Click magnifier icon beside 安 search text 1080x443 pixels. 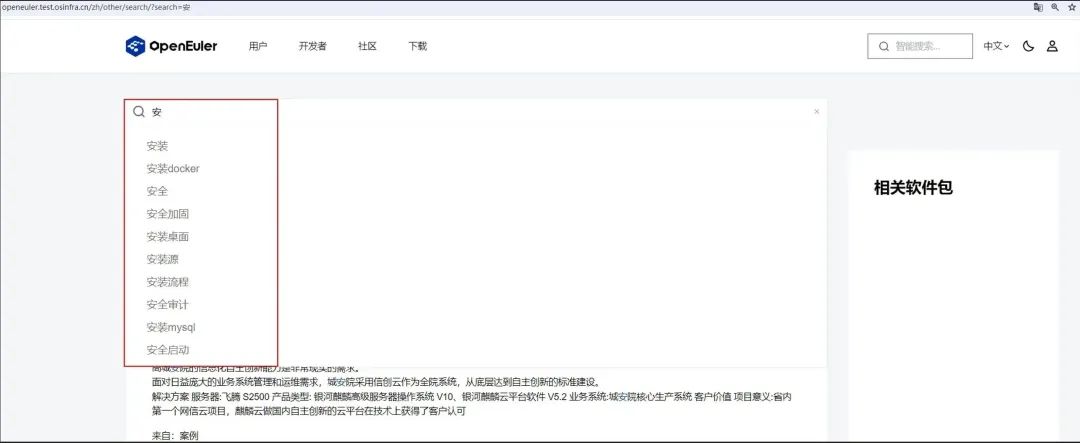click(139, 112)
